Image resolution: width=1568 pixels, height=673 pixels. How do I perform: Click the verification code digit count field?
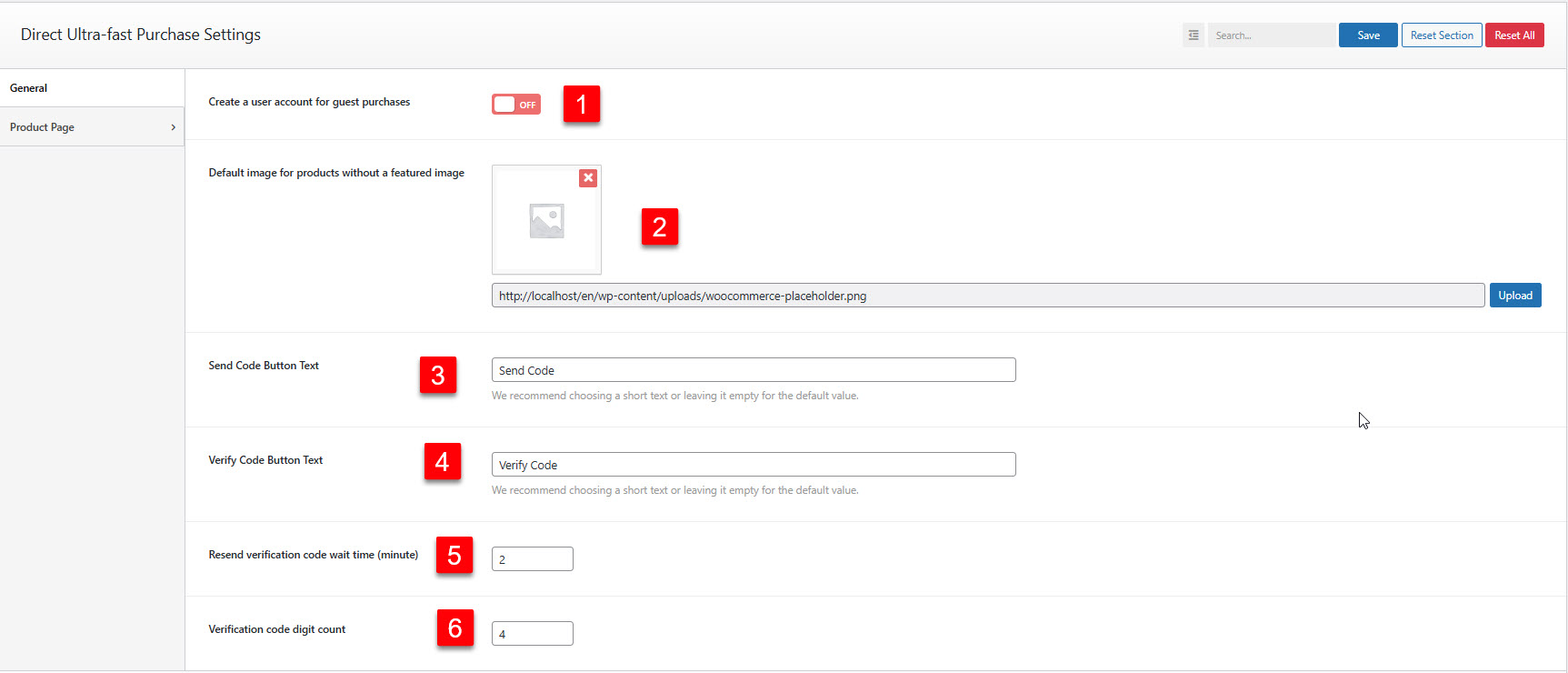pyautogui.click(x=532, y=634)
